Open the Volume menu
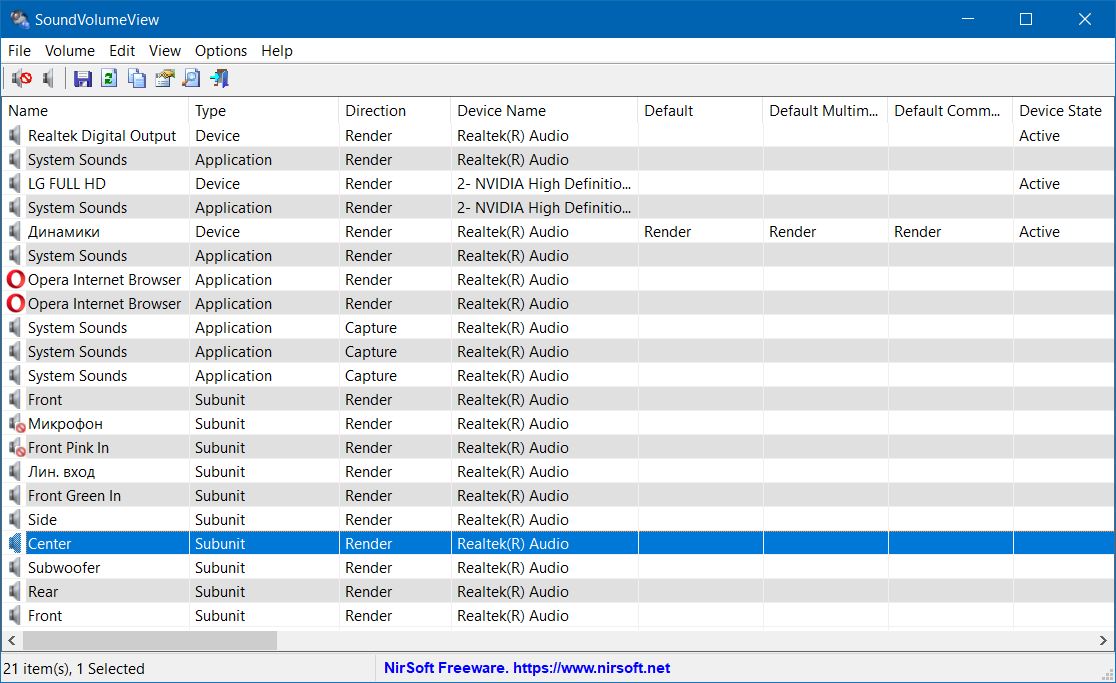The height and width of the screenshot is (683, 1116). (x=70, y=51)
